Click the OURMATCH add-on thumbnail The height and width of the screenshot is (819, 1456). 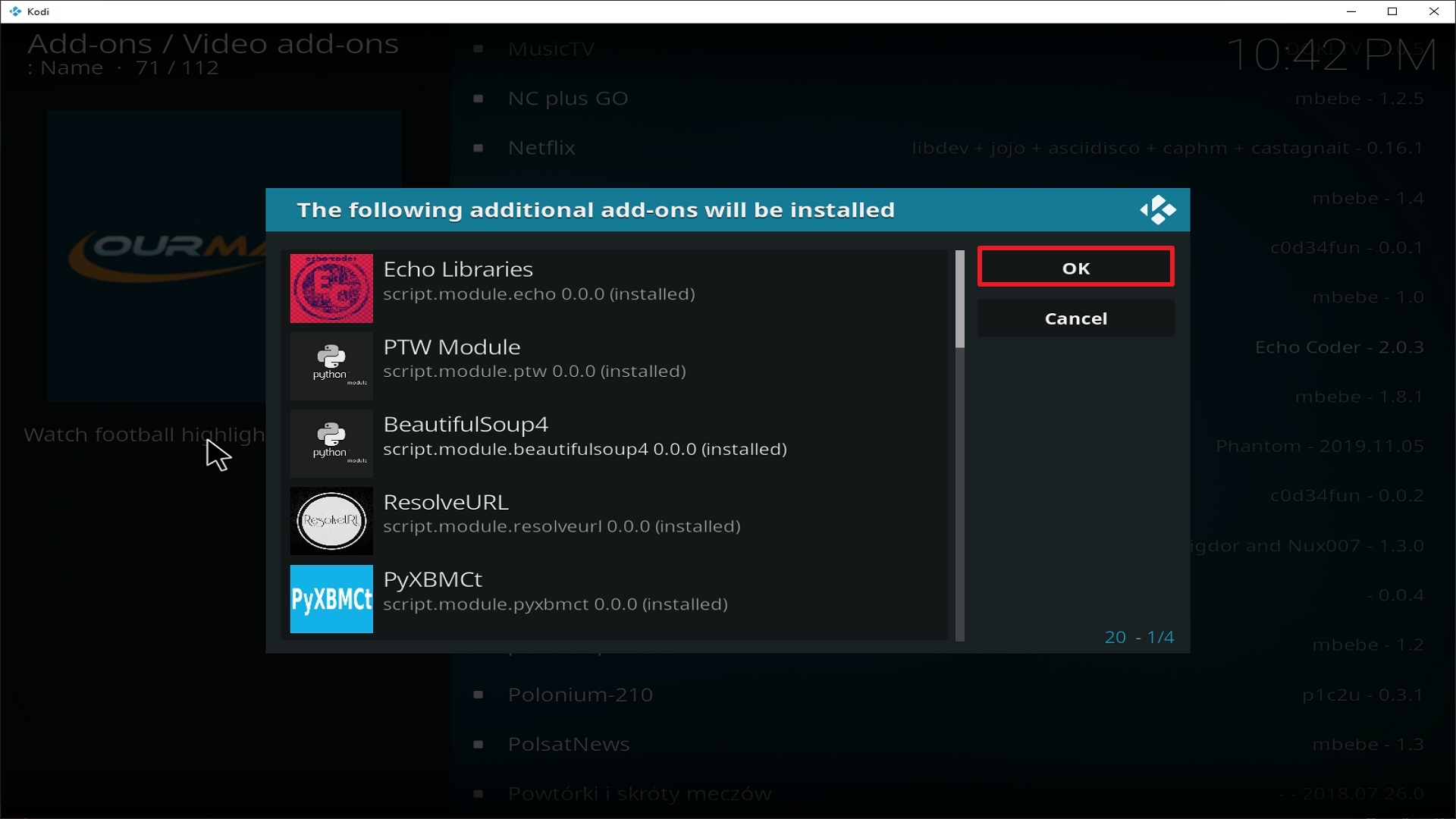157,256
